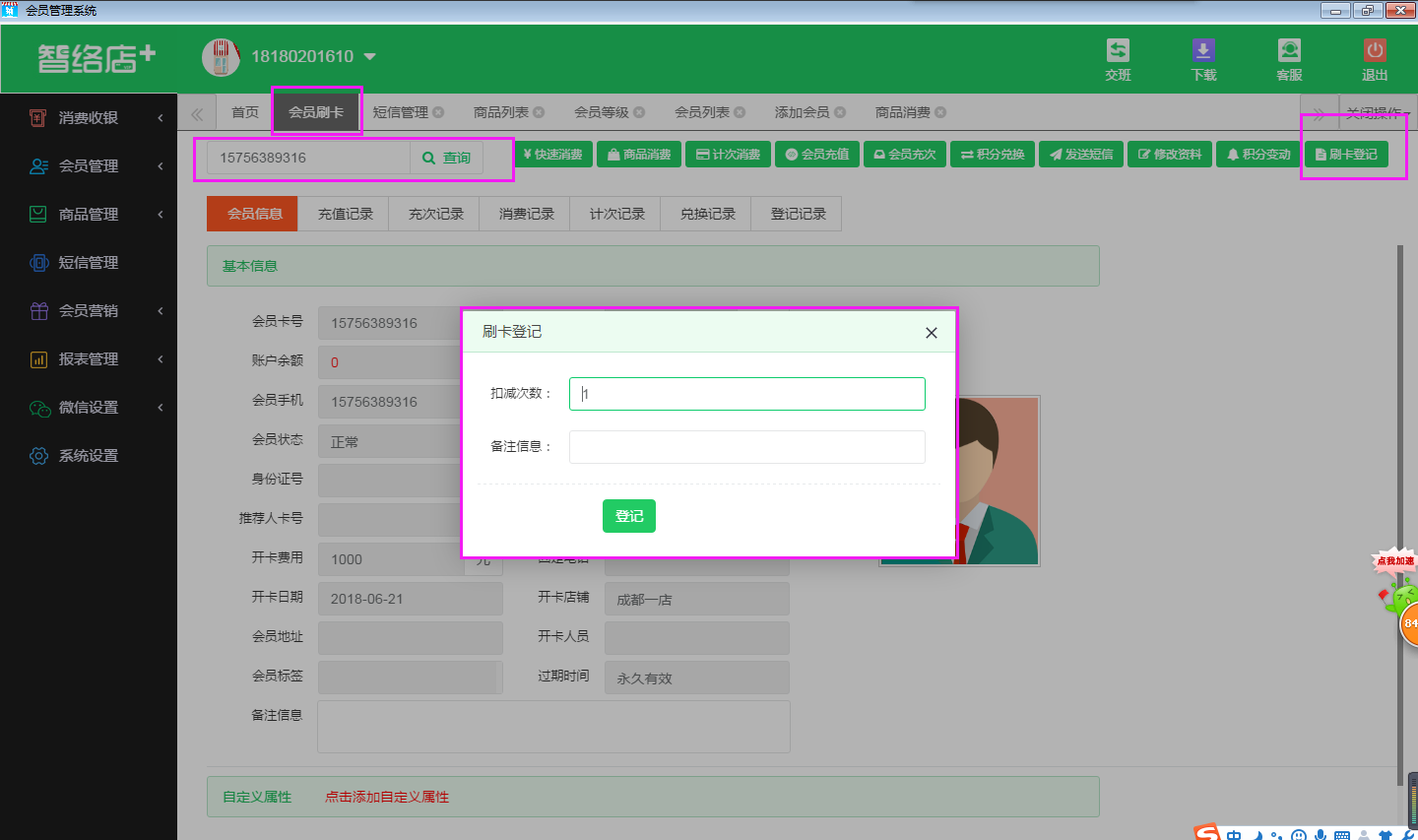Switch to the 充值记录 tab
The image size is (1418, 840).
pos(345,214)
